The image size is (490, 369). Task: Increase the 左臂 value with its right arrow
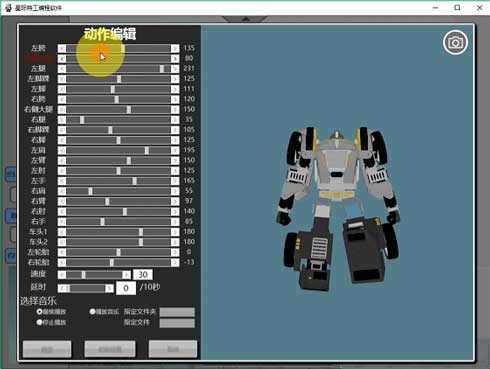175,161
